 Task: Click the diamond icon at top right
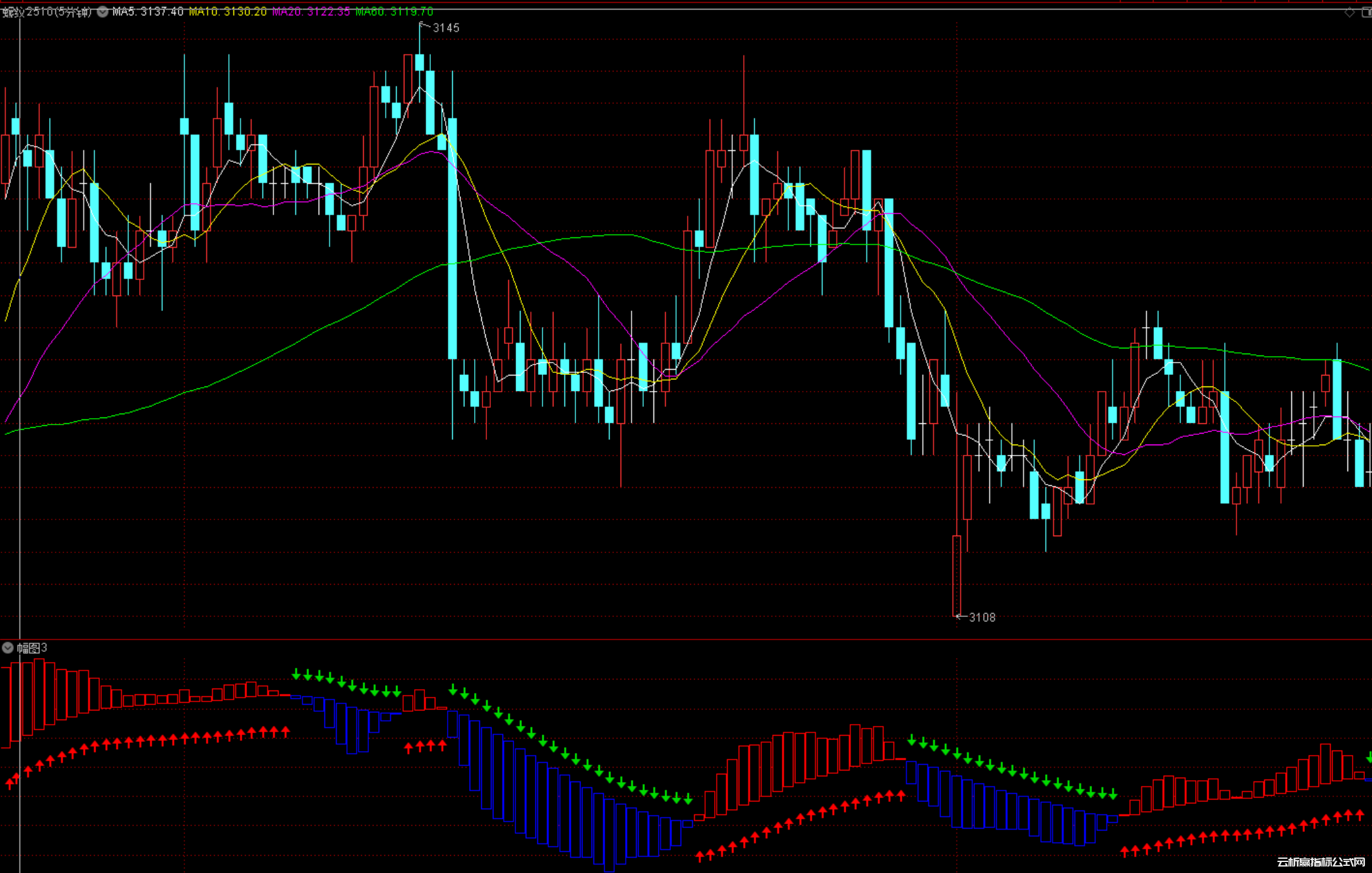[x=1349, y=12]
